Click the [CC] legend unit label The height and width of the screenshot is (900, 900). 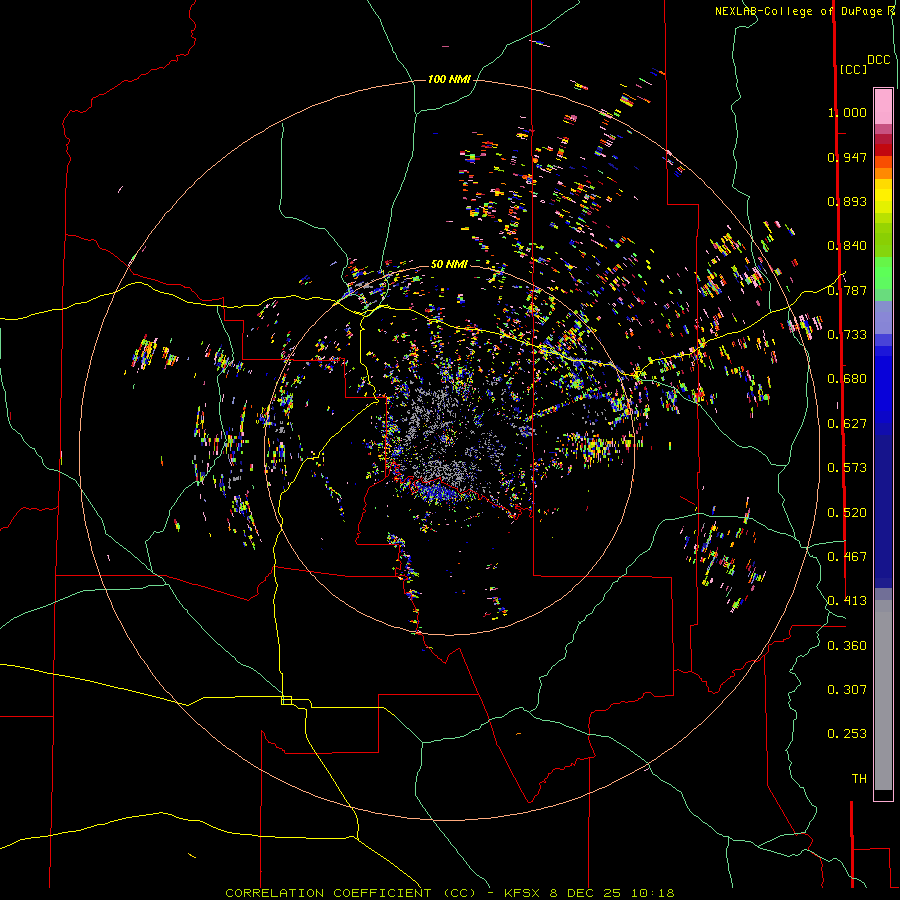(x=853, y=69)
